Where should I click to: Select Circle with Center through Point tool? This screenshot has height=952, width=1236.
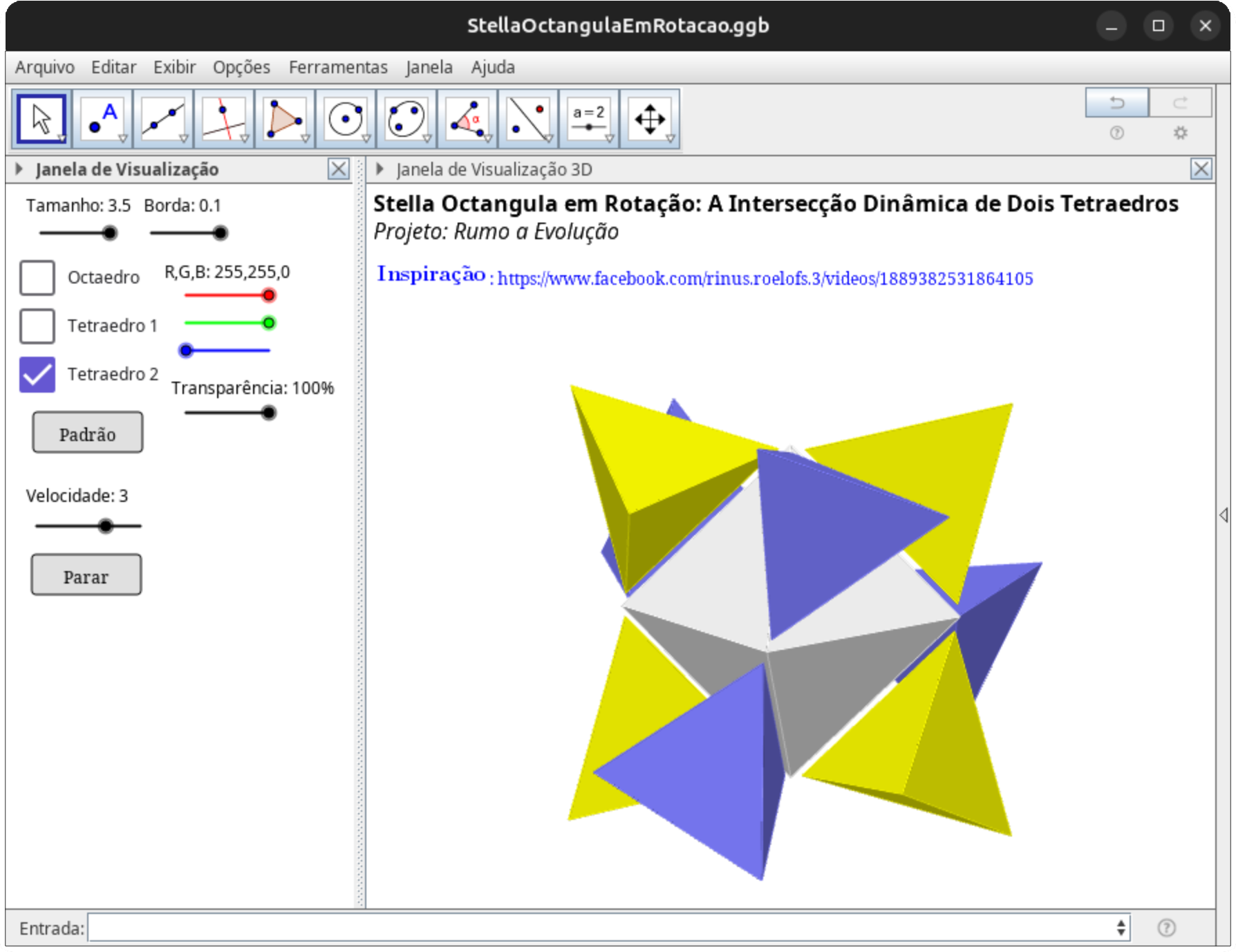(346, 119)
